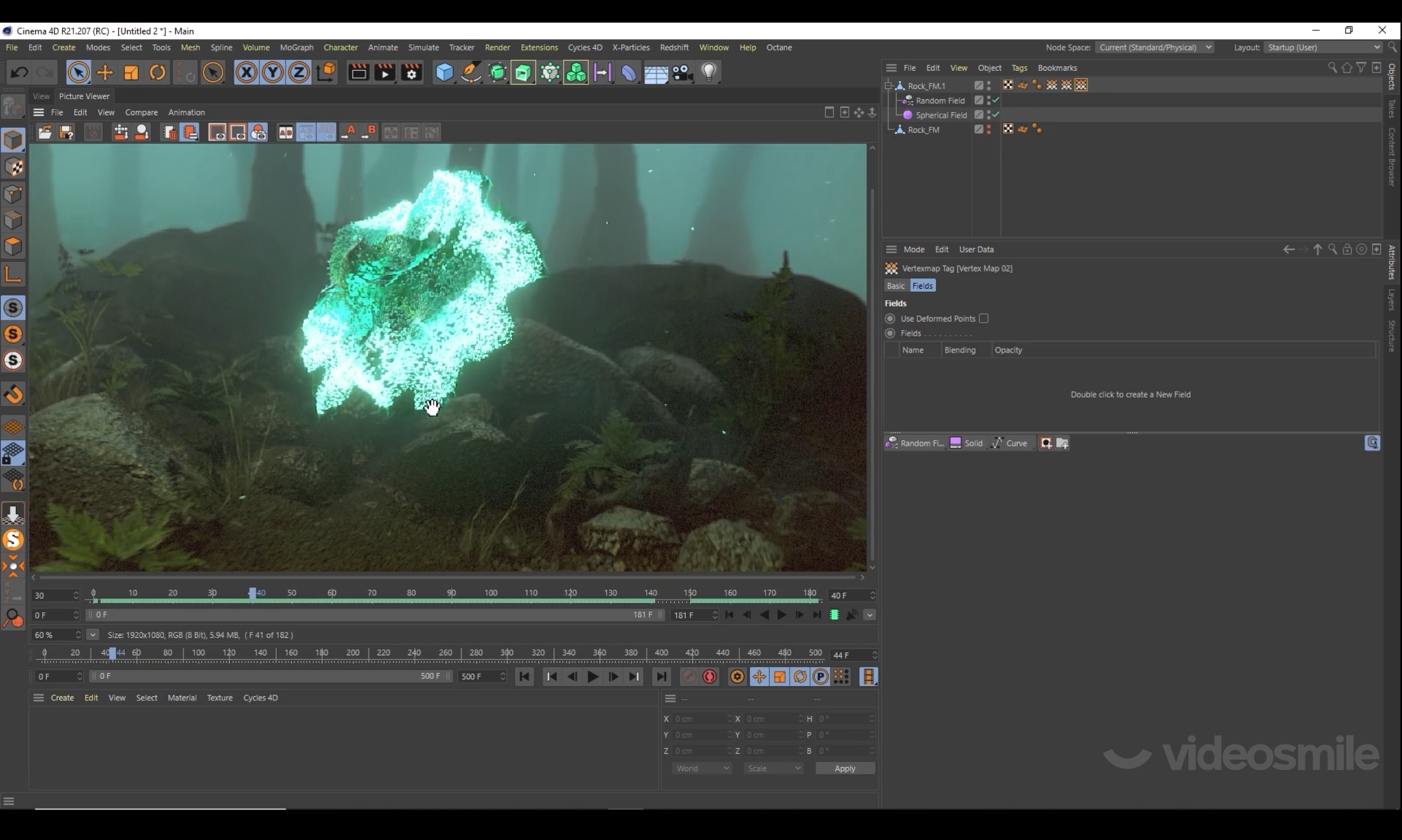Viewport: 1402px width, 840px height.
Task: Open the Node Space dropdown
Action: click(x=1154, y=47)
